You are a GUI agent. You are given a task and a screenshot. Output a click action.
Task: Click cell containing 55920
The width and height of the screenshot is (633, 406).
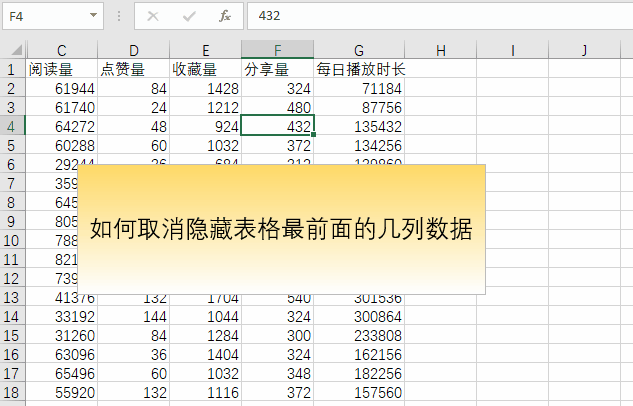tap(62, 392)
